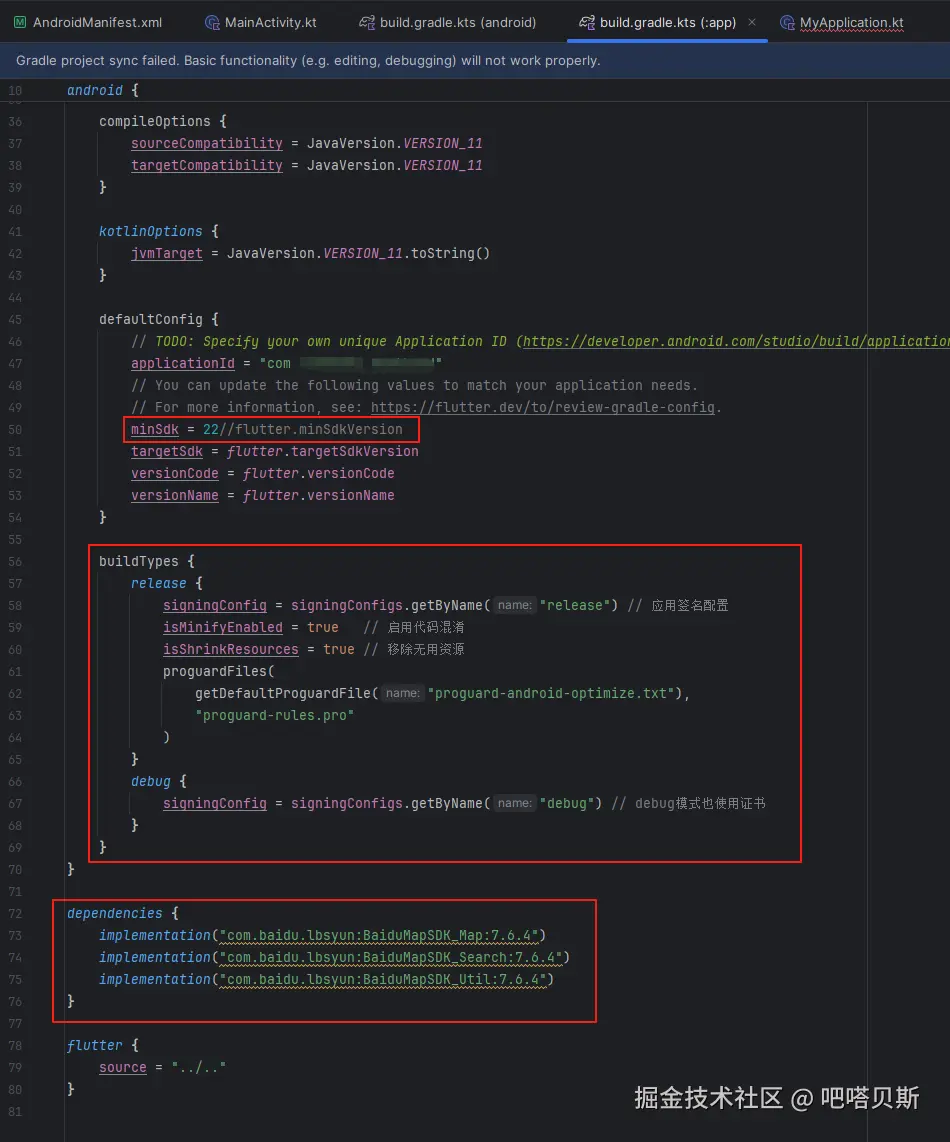Click 'kotlinOptions {' on line 41
This screenshot has width=950, height=1142.
point(159,231)
